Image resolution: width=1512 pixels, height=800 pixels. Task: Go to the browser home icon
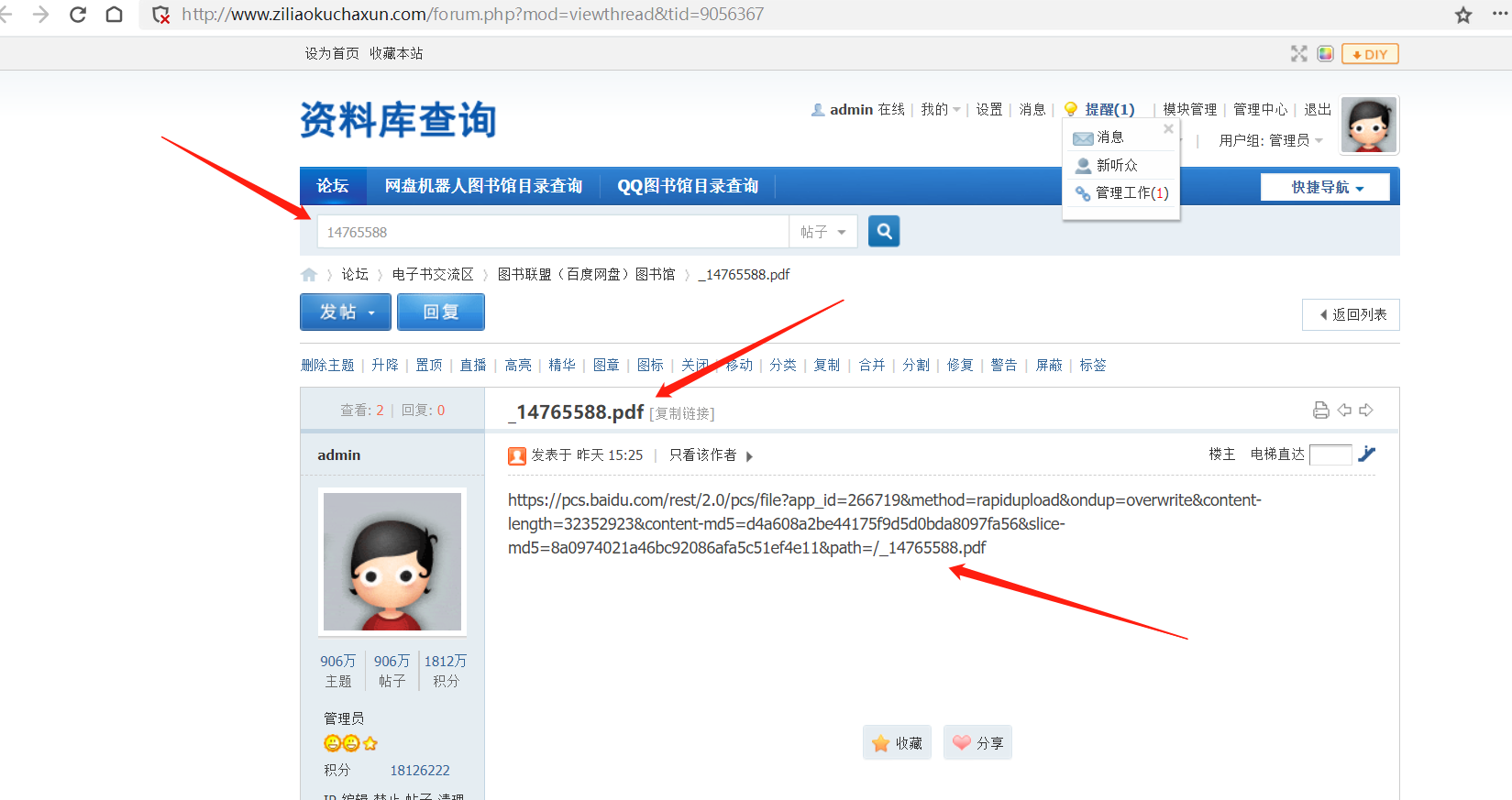click(x=115, y=15)
